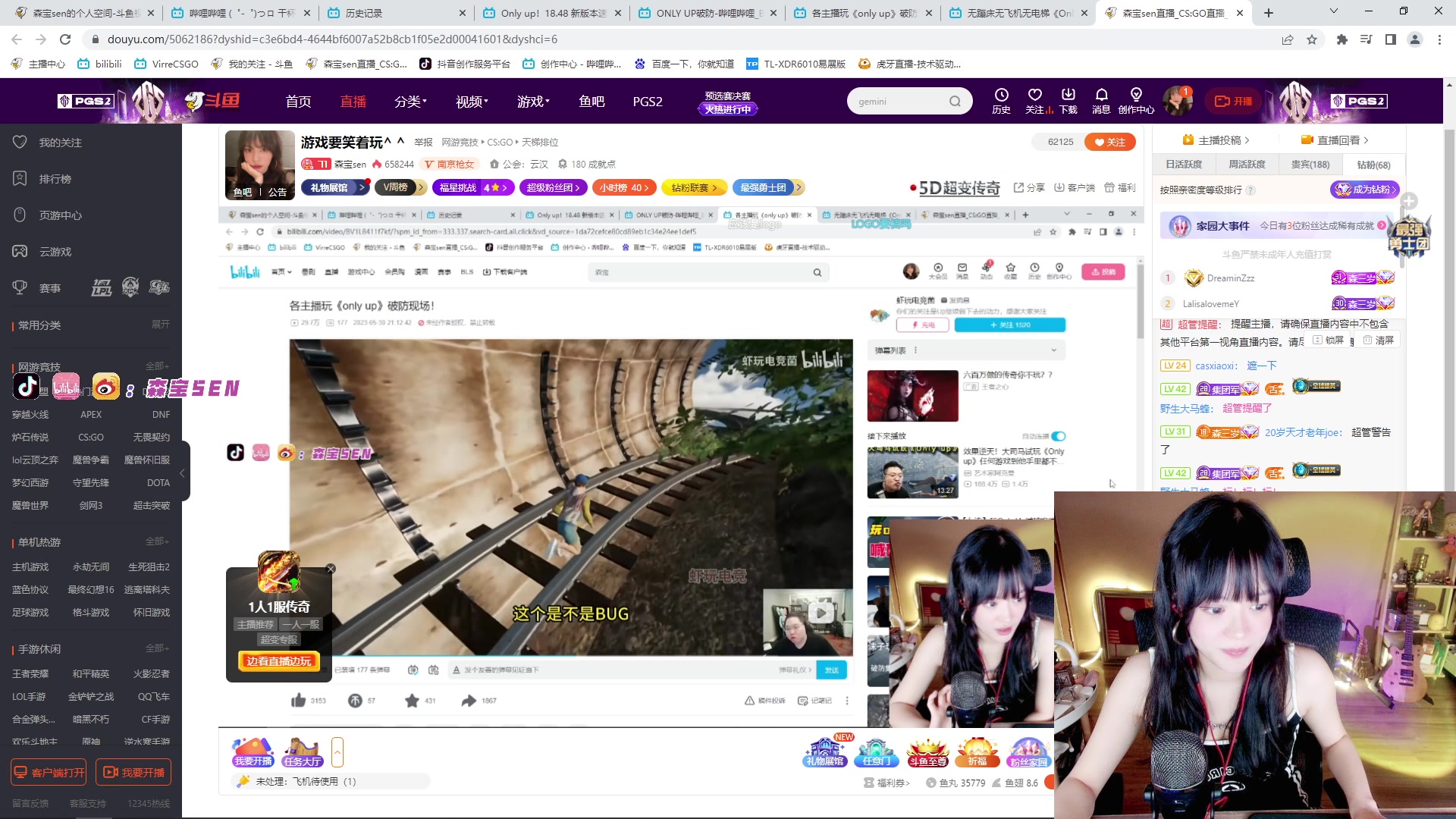
Task: Open the 分类 dropdown in nav
Action: (x=410, y=101)
